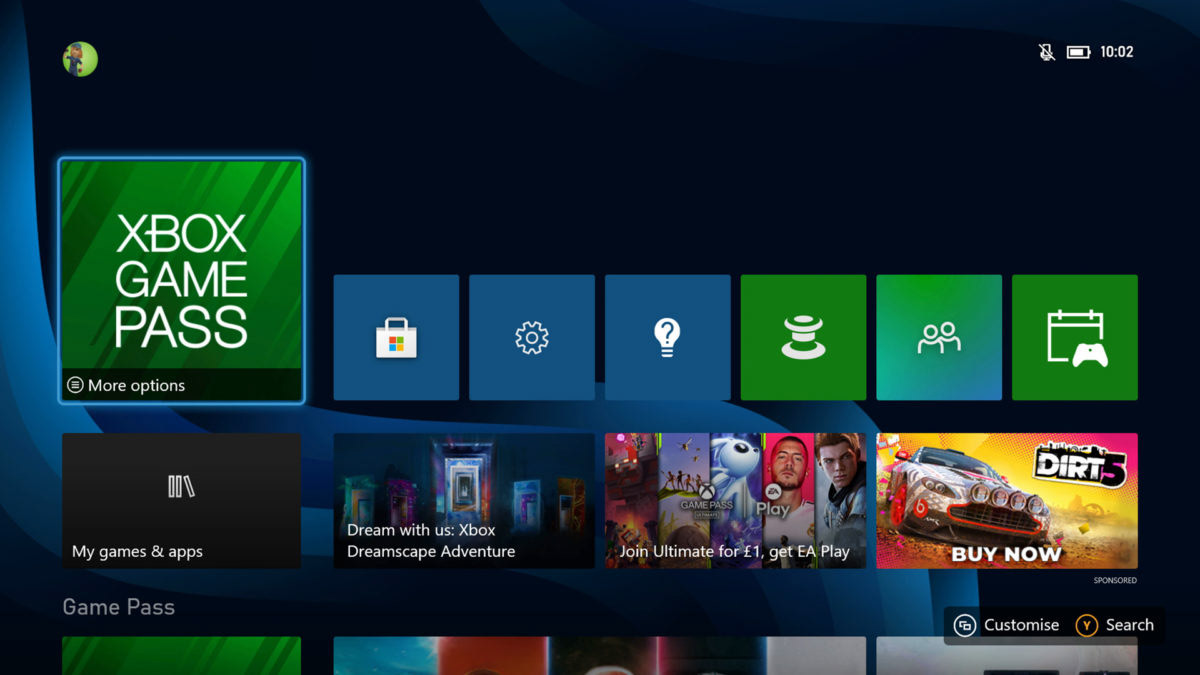Open My games & apps tile
Image resolution: width=1200 pixels, height=675 pixels.
tap(181, 501)
